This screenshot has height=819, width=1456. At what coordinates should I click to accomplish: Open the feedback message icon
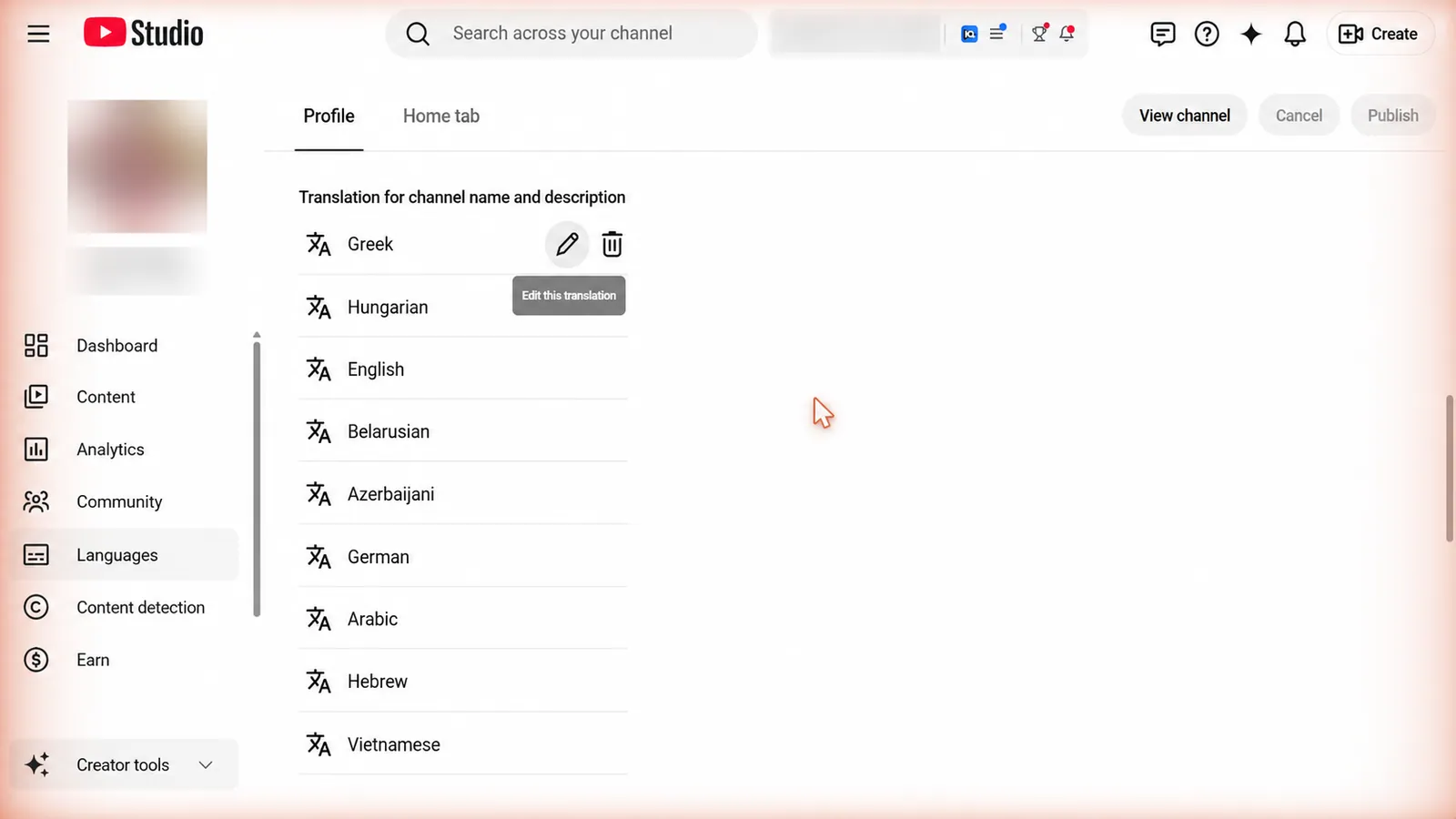(1162, 34)
